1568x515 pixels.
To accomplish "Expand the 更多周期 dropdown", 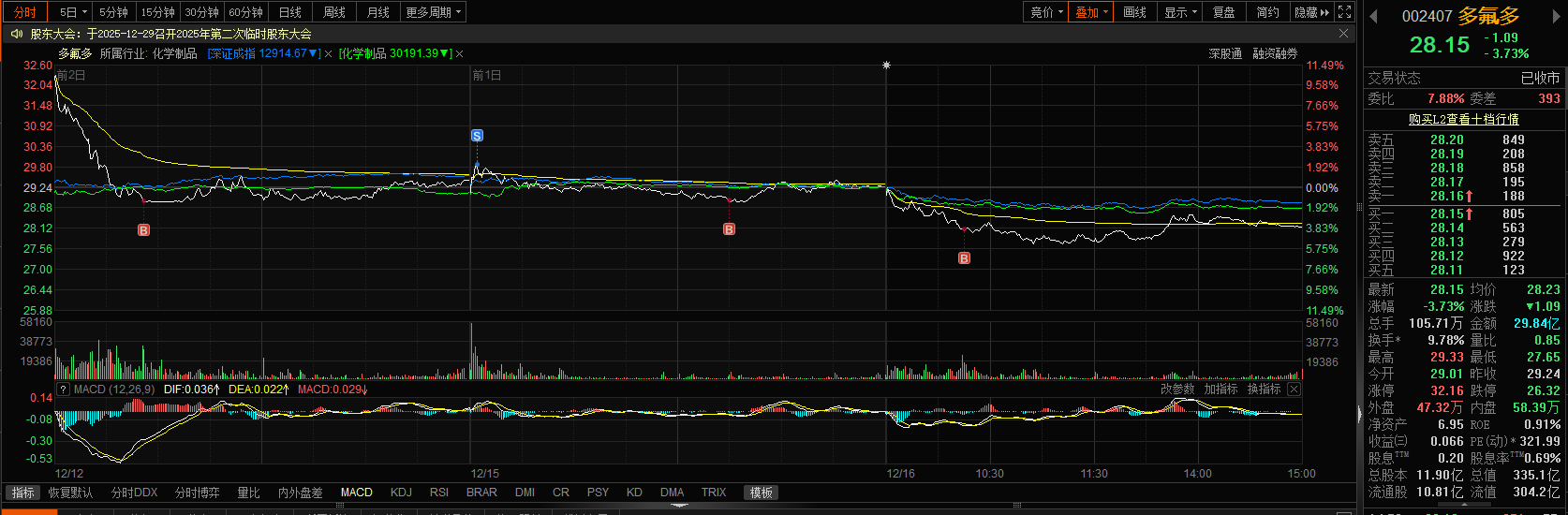I will click(x=434, y=12).
